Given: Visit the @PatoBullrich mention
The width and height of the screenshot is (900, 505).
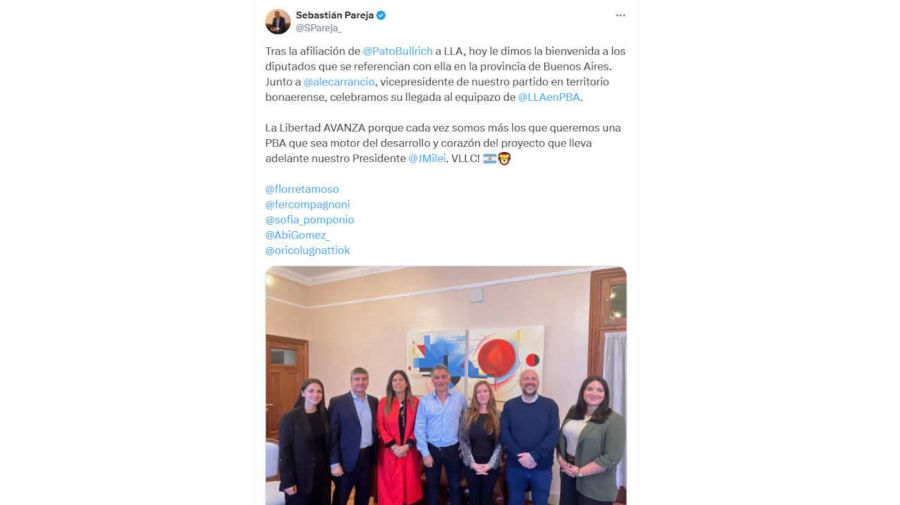Looking at the screenshot, I should pos(398,51).
